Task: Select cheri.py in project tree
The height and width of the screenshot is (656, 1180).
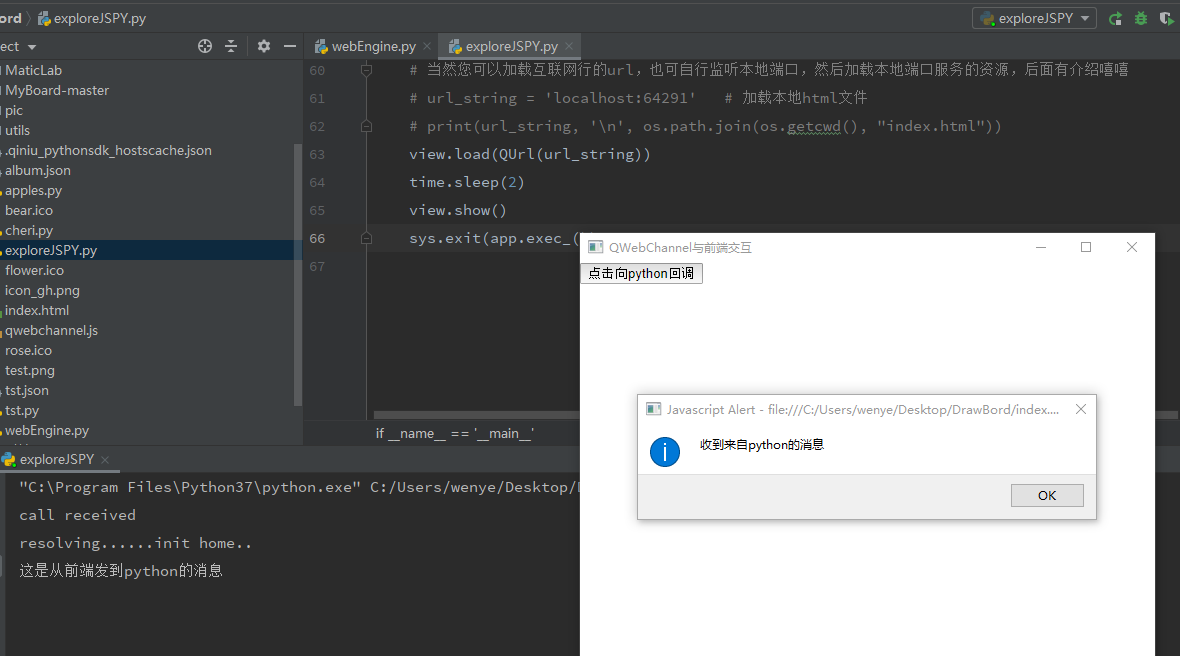Action: (x=29, y=230)
